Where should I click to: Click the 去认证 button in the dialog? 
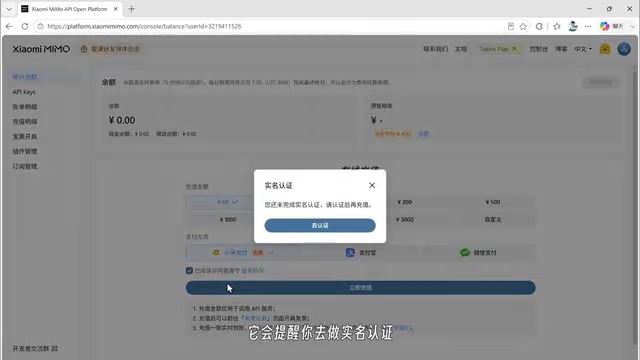pyautogui.click(x=320, y=225)
